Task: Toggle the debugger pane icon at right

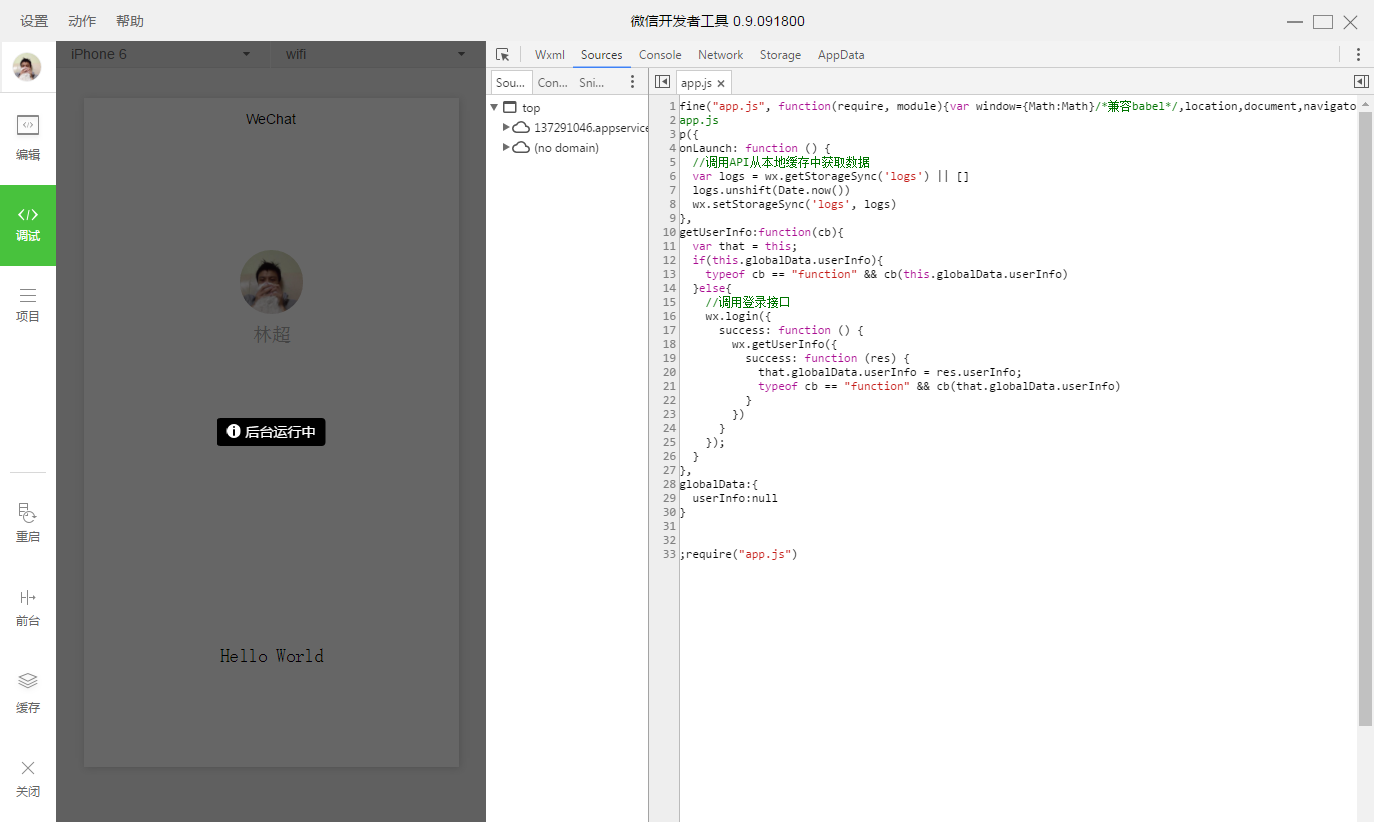Action: 1361,82
